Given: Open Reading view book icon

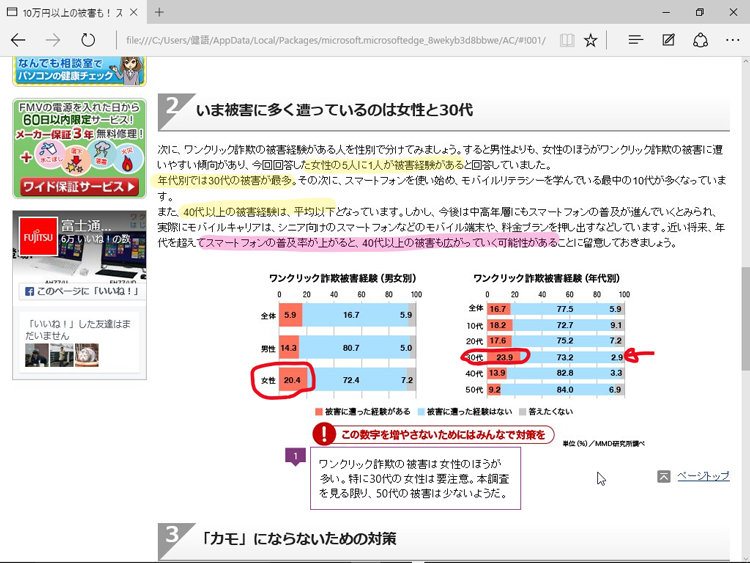Looking at the screenshot, I should (567, 40).
